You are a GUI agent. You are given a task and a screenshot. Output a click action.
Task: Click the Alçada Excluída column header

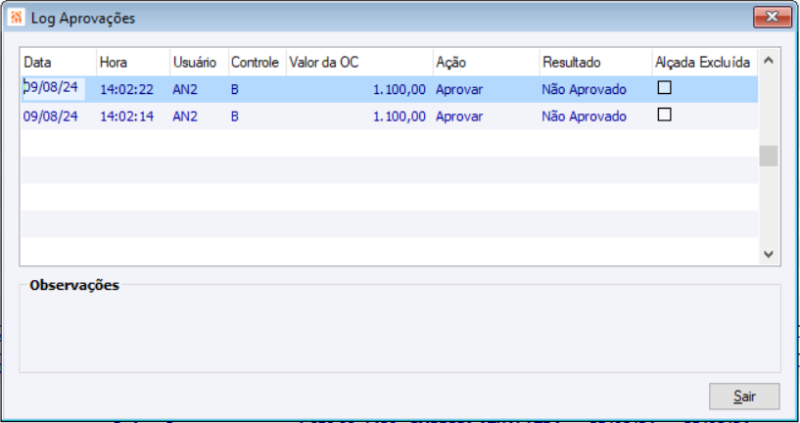pos(705,62)
